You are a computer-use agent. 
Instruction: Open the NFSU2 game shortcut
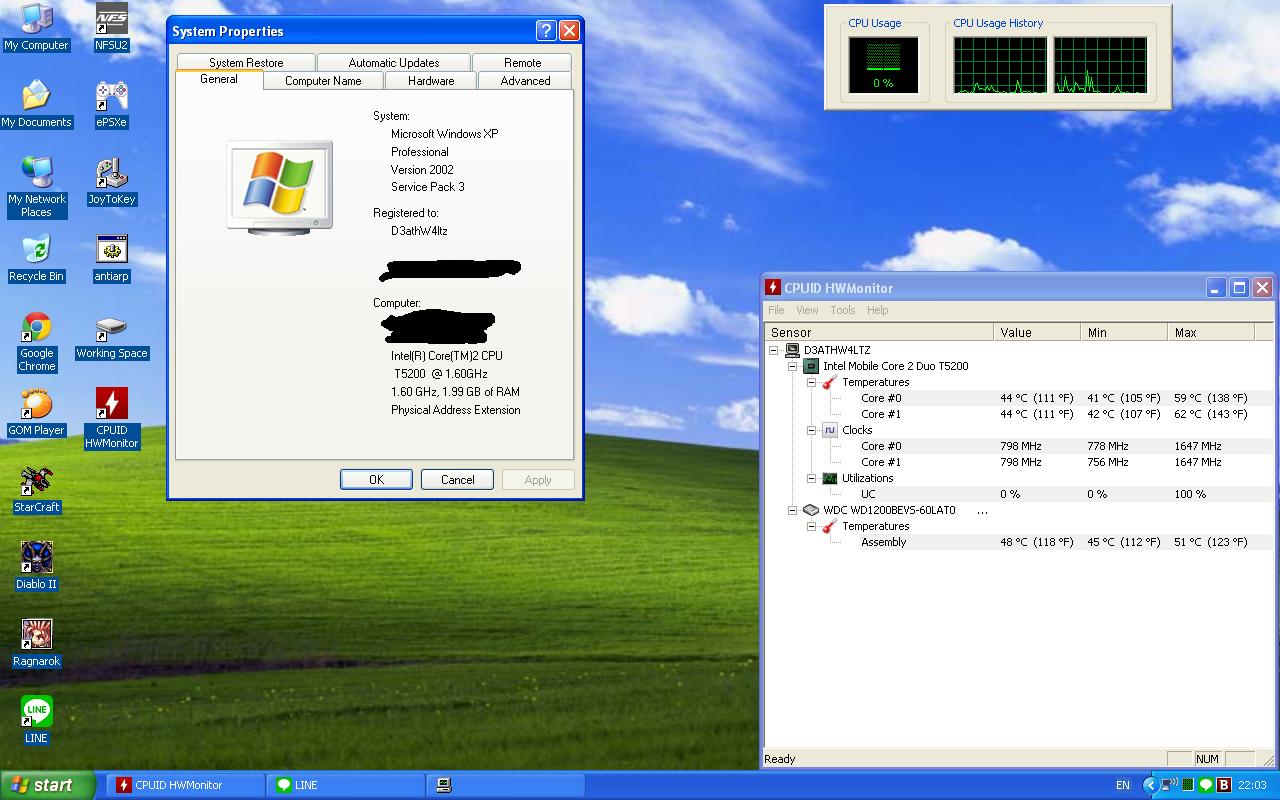pyautogui.click(x=111, y=27)
